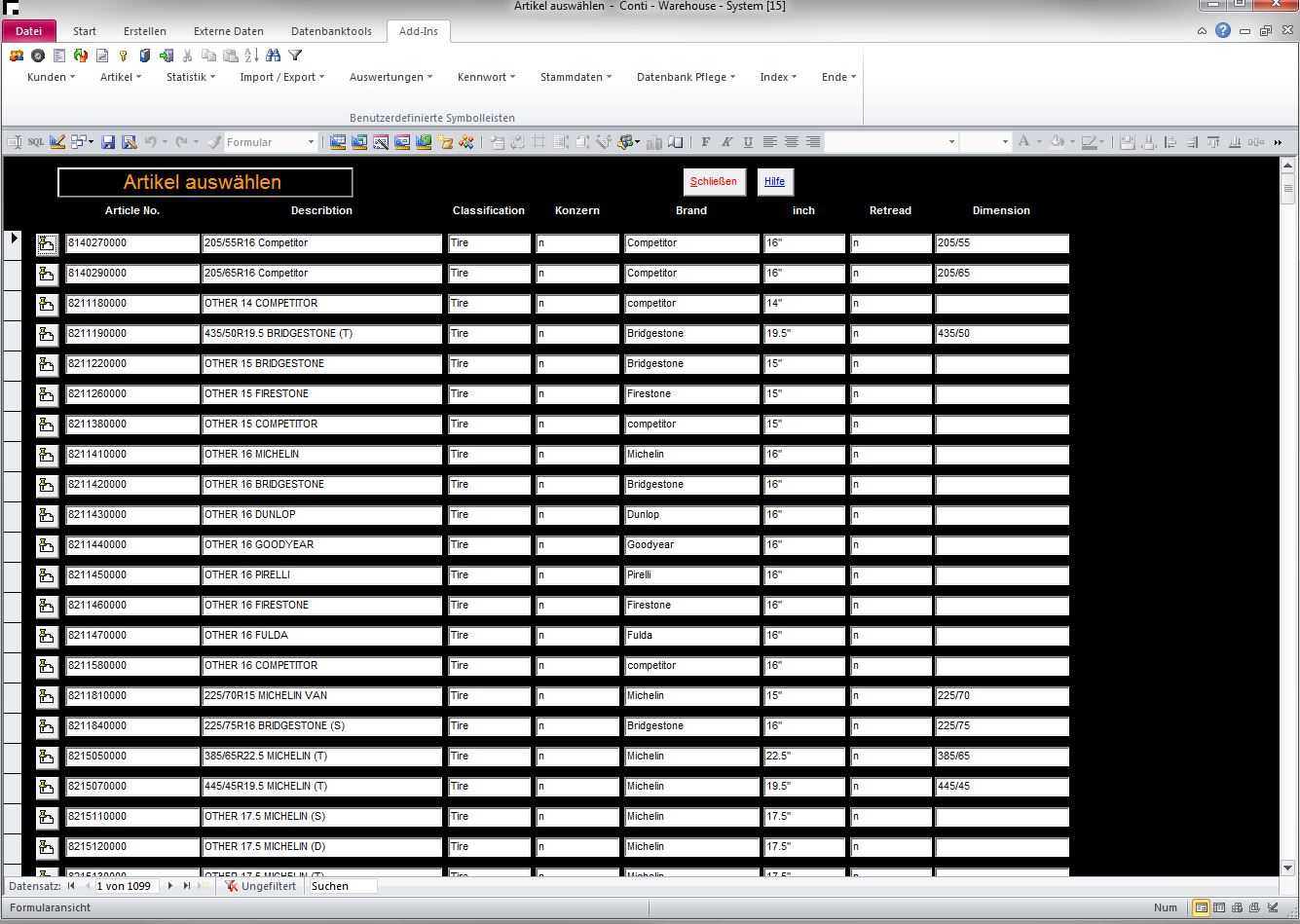Screen dimensions: 1300x924
Task: Open the Artikel dropdown menu
Action: (121, 77)
